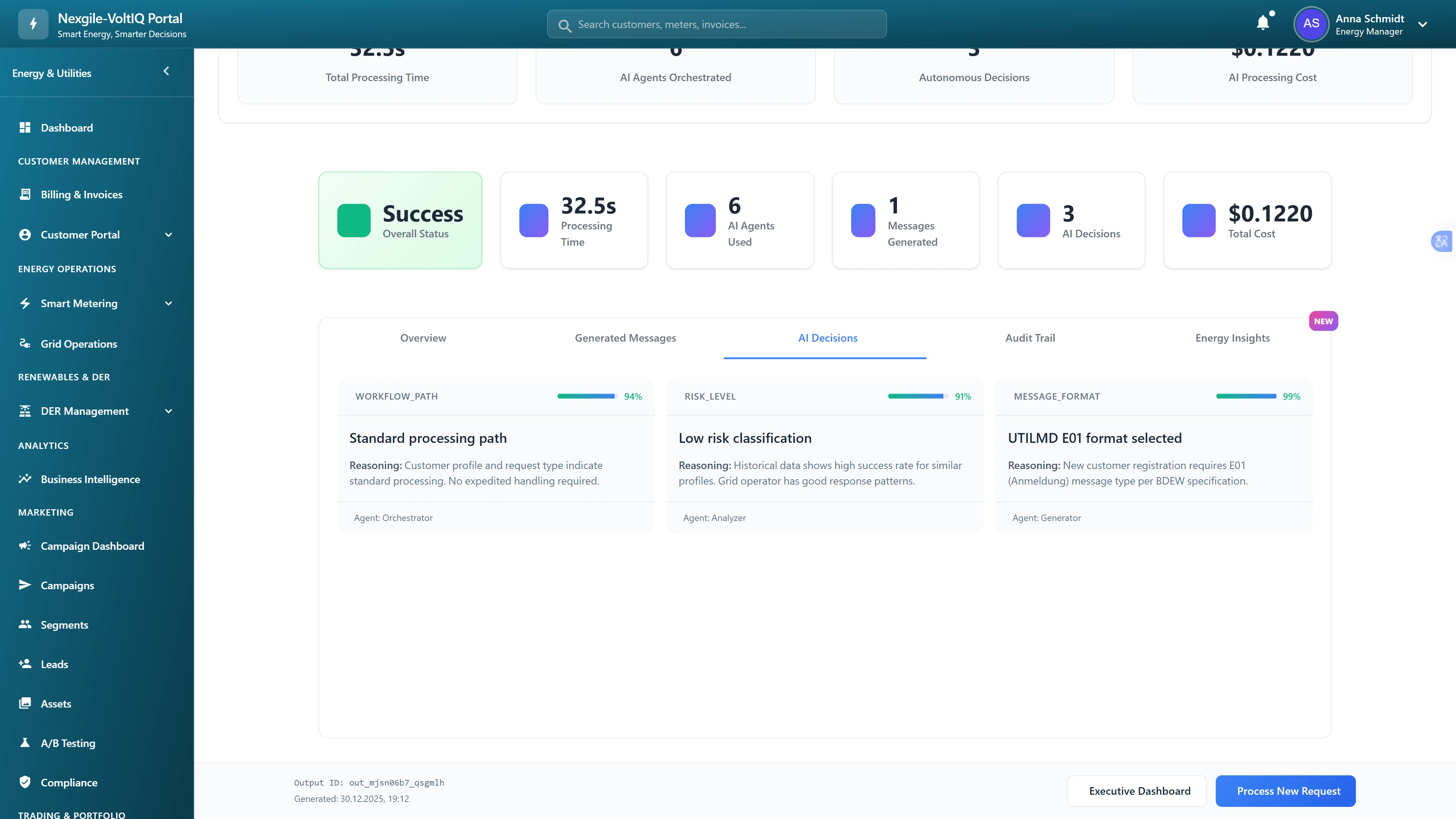The width and height of the screenshot is (1456, 819).
Task: Expand the DER Management submenu
Action: [168, 411]
